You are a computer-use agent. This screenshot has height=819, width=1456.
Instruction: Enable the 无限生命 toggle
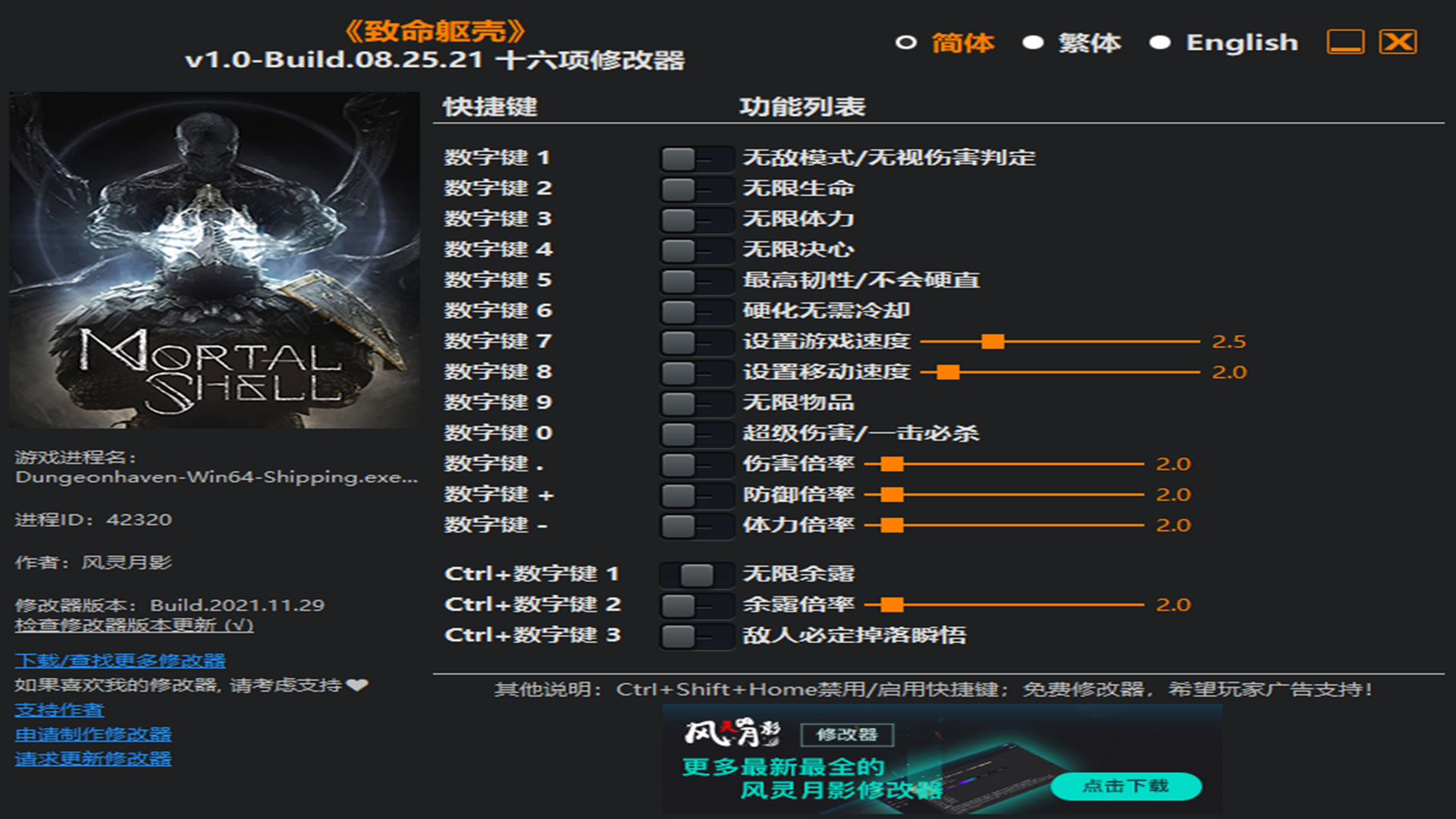tap(695, 189)
